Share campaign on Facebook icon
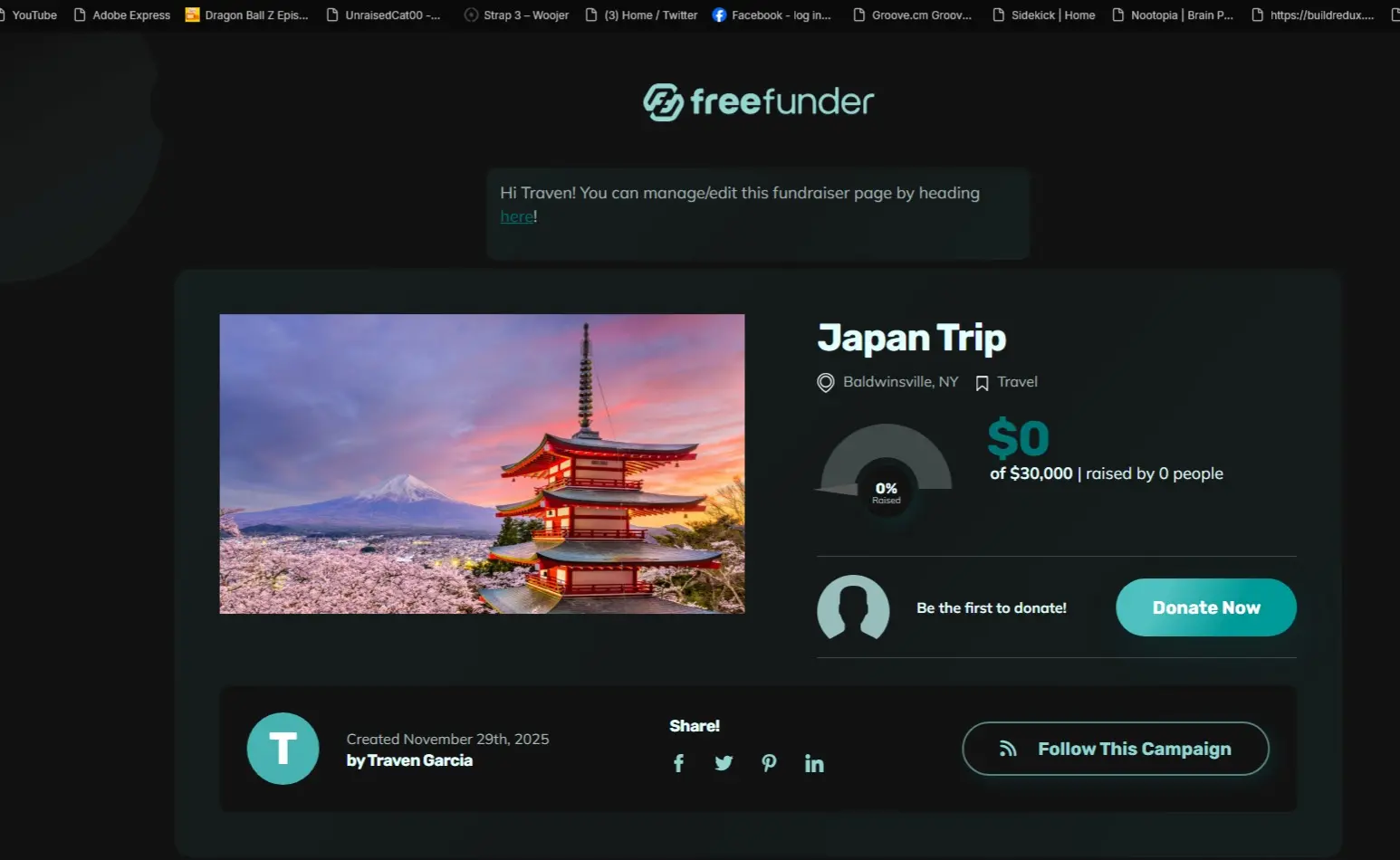The width and height of the screenshot is (1400, 860). [x=678, y=763]
